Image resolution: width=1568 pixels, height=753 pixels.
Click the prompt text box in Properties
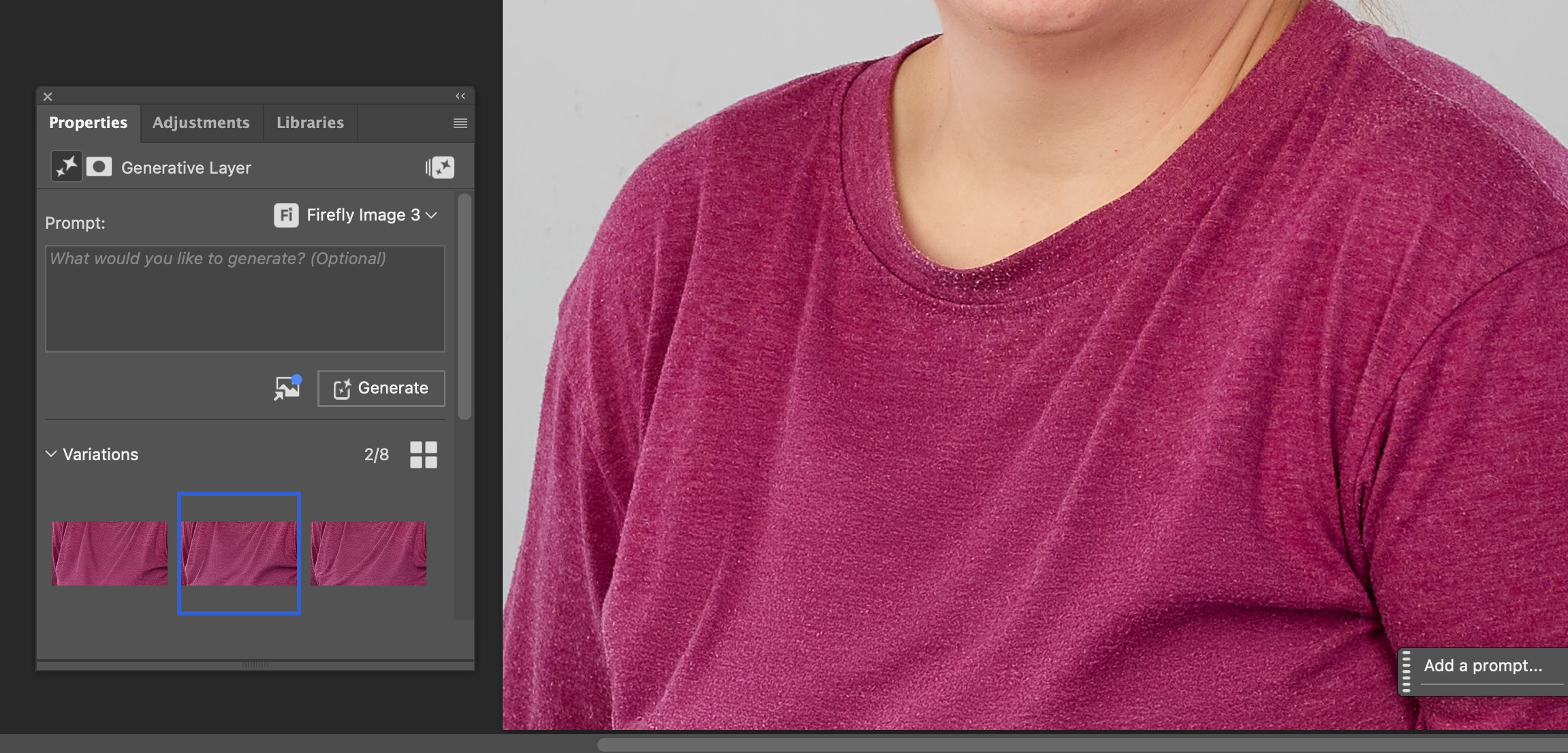[245, 298]
